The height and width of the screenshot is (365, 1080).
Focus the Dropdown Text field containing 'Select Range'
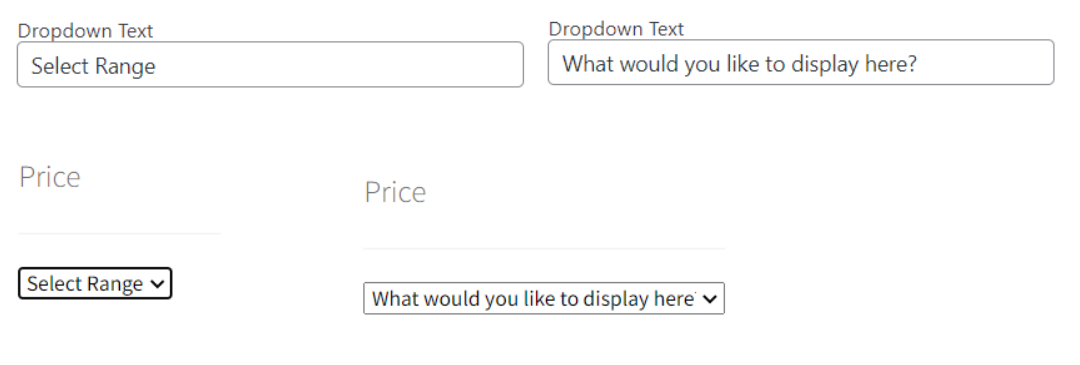click(x=270, y=65)
